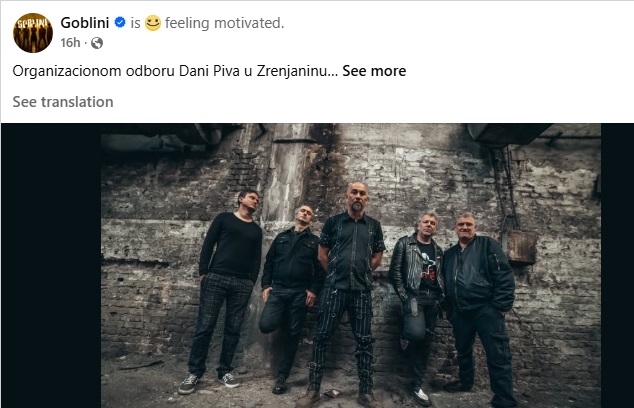Image resolution: width=634 pixels, height=408 pixels.
Task: Click the rusty metal box on the wall
Action: click(522, 246)
